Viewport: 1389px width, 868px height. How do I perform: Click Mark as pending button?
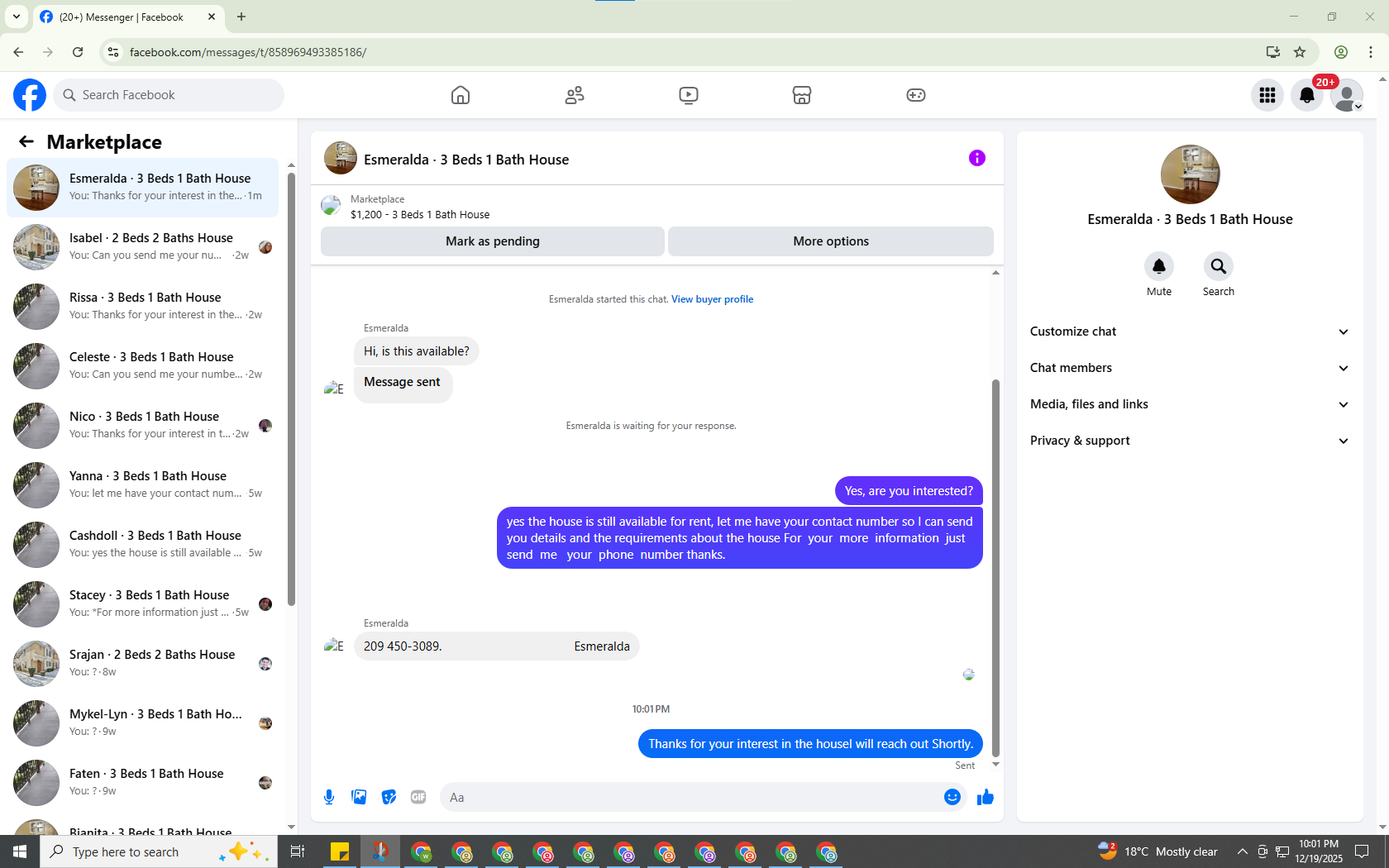coord(493,241)
